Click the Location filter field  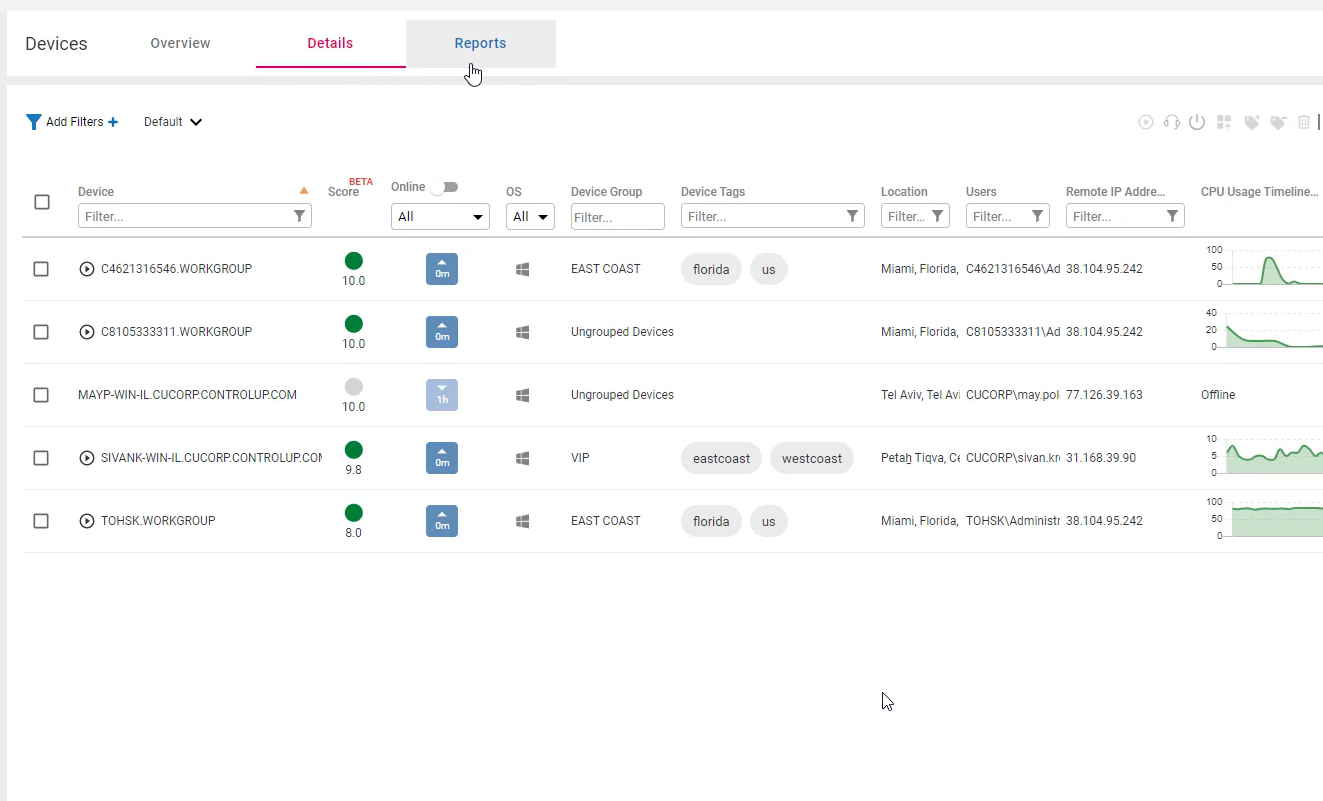915,216
